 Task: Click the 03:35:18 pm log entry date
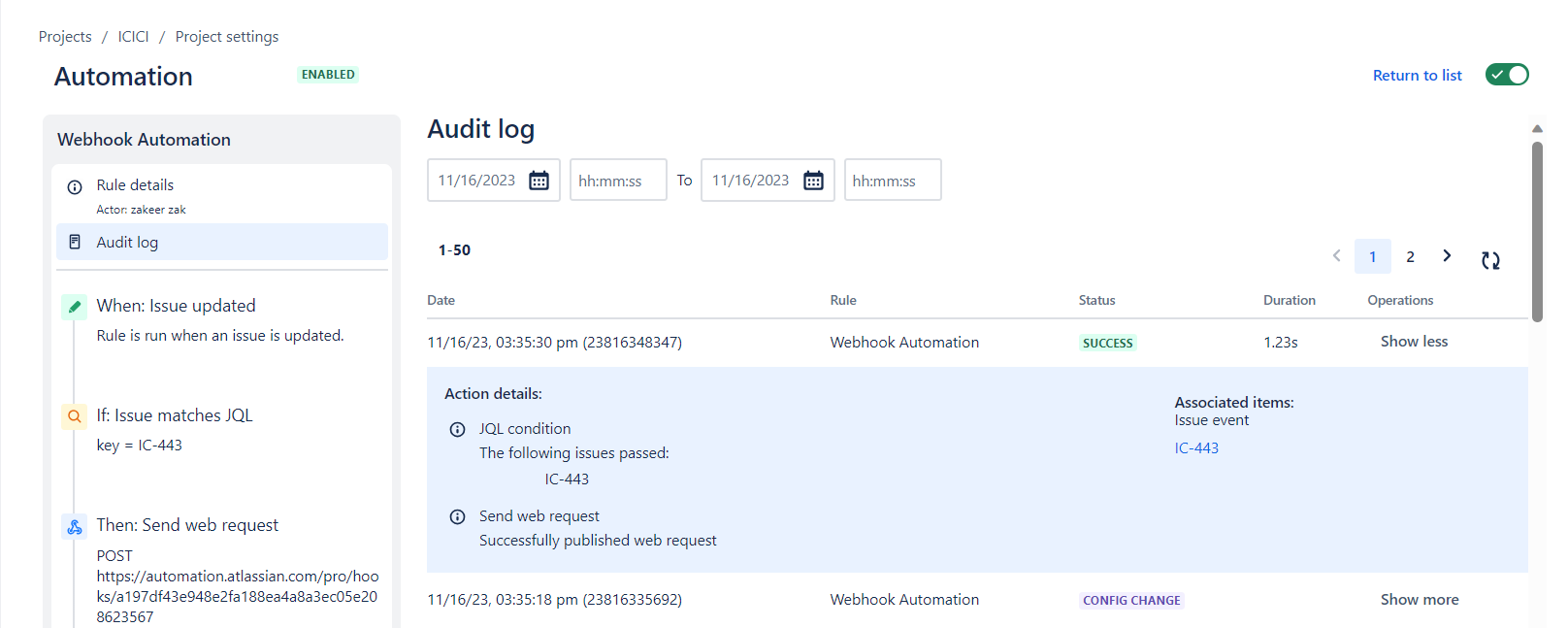point(554,600)
